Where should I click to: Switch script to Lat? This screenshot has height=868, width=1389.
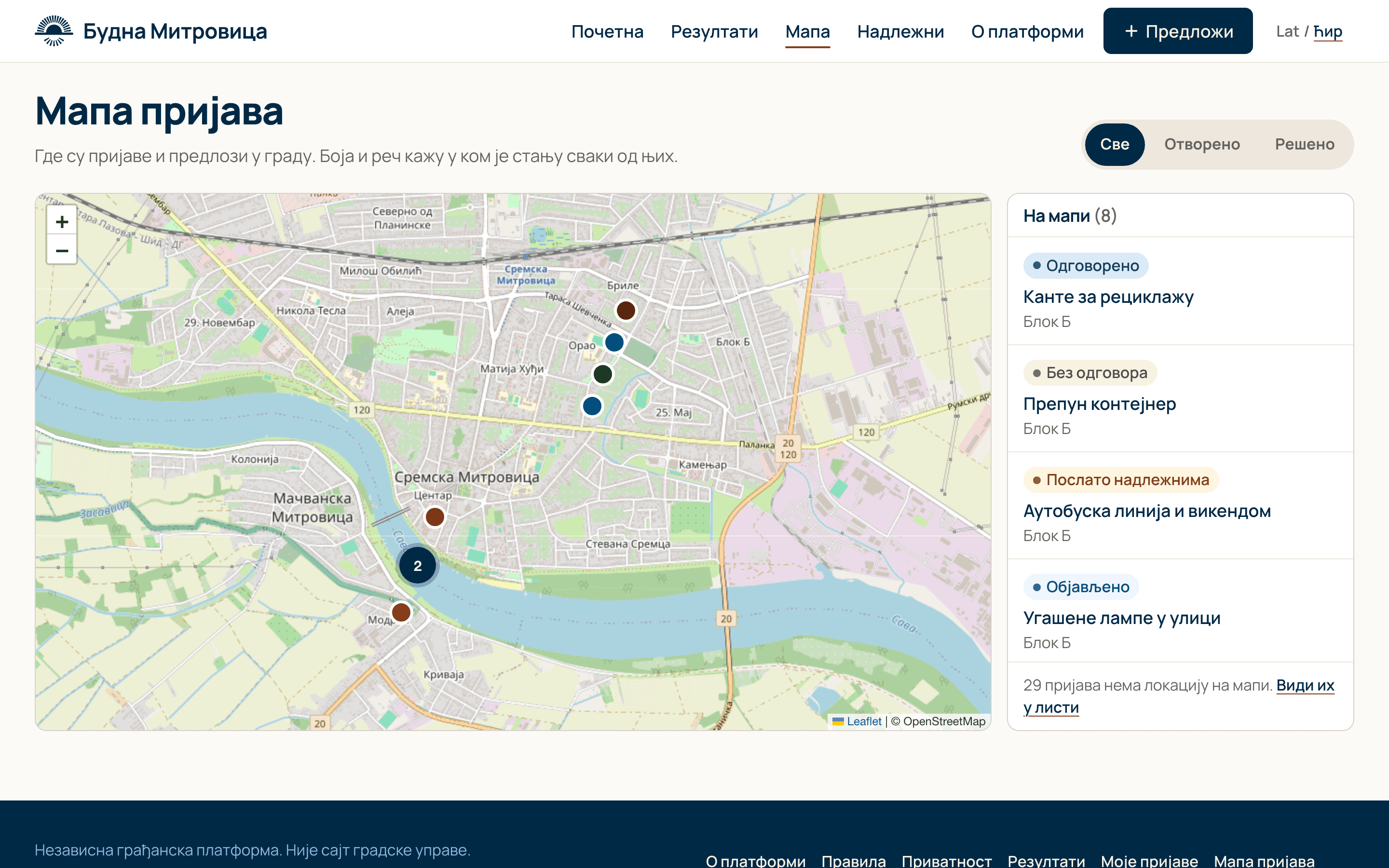1287,31
